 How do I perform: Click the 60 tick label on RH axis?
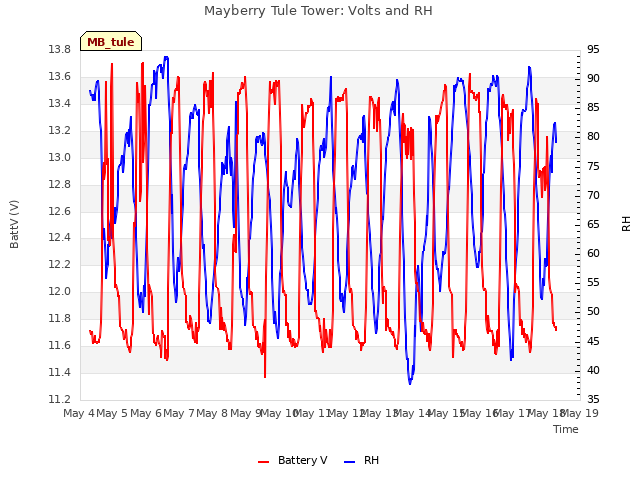593,253
